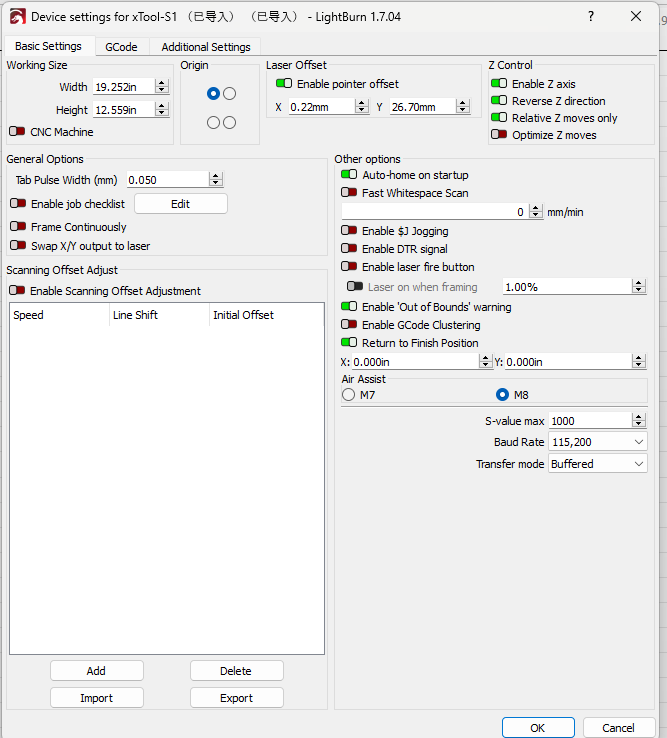
Task: Open the Additional Settings tab
Action: [x=206, y=47]
